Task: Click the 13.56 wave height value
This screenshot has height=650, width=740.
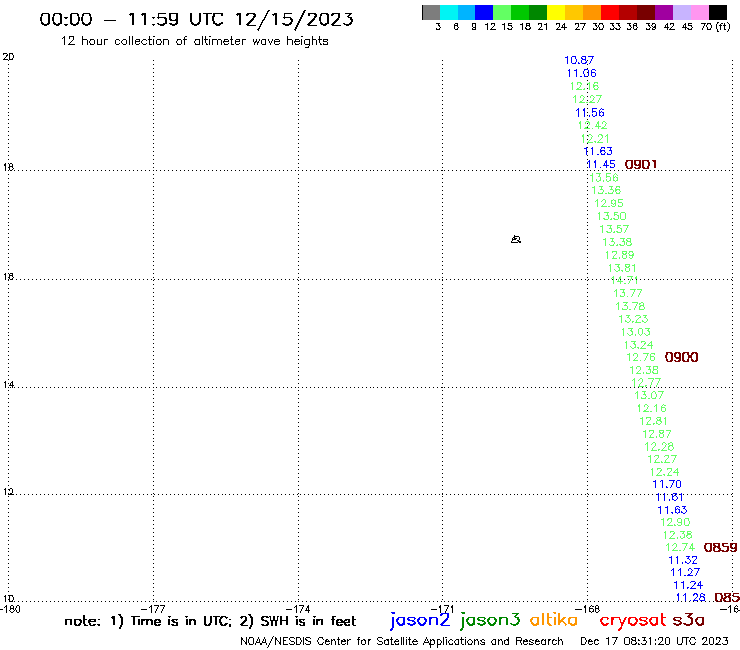Action: [x=604, y=177]
